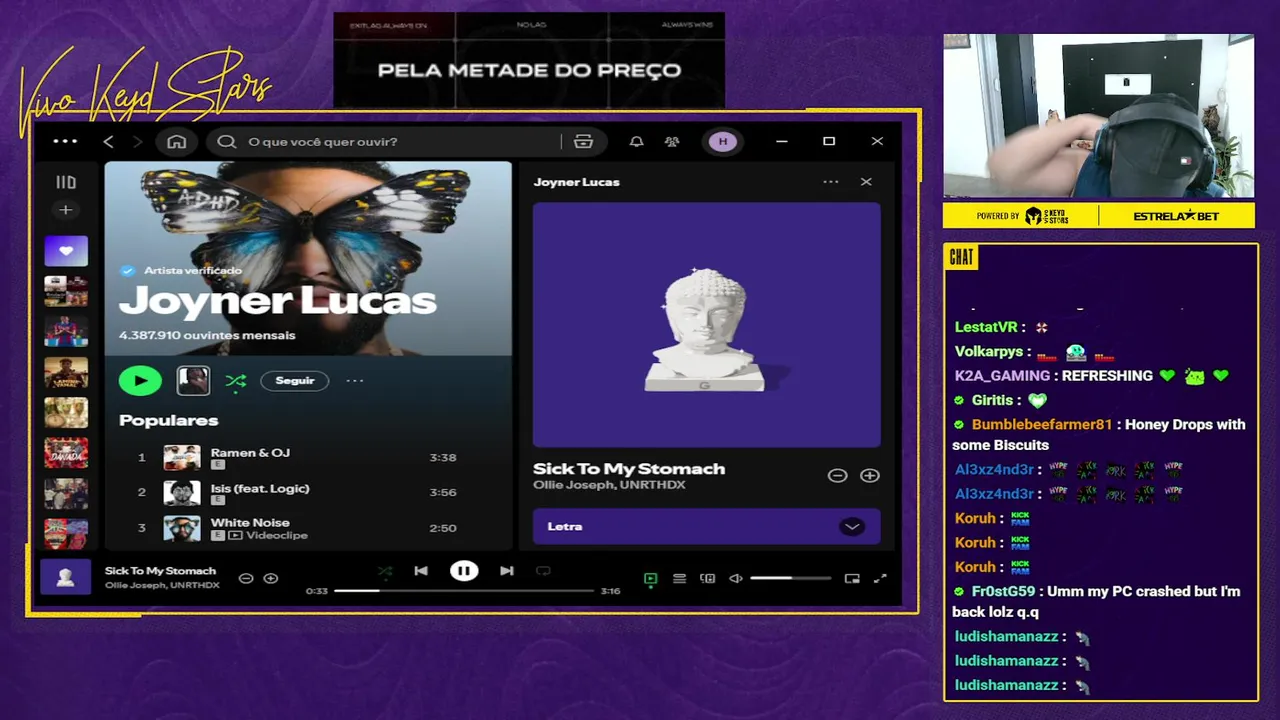Open Ramen & OJ cover thumbnail

(182, 458)
